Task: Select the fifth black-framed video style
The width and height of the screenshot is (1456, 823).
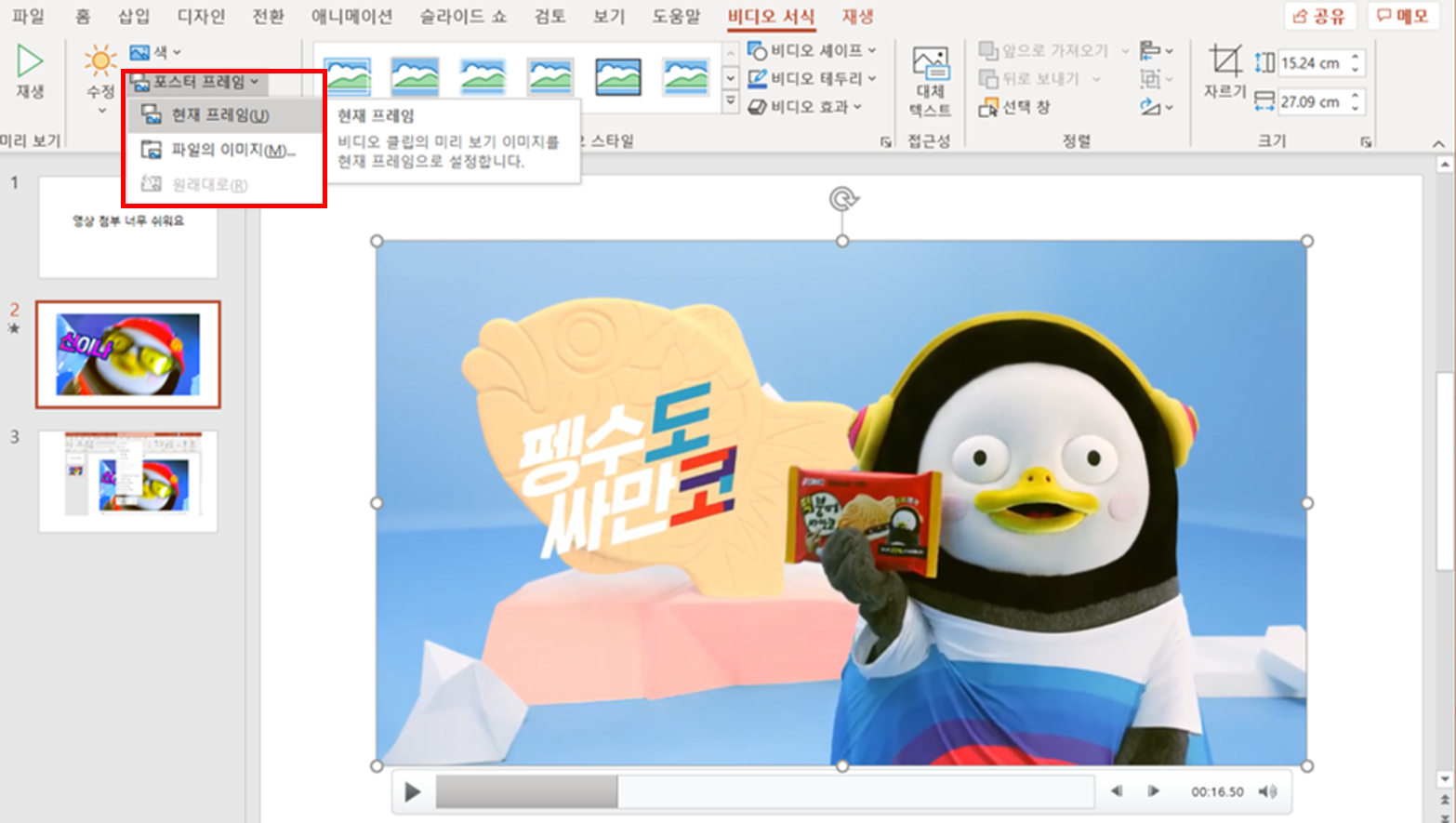Action: tap(618, 76)
